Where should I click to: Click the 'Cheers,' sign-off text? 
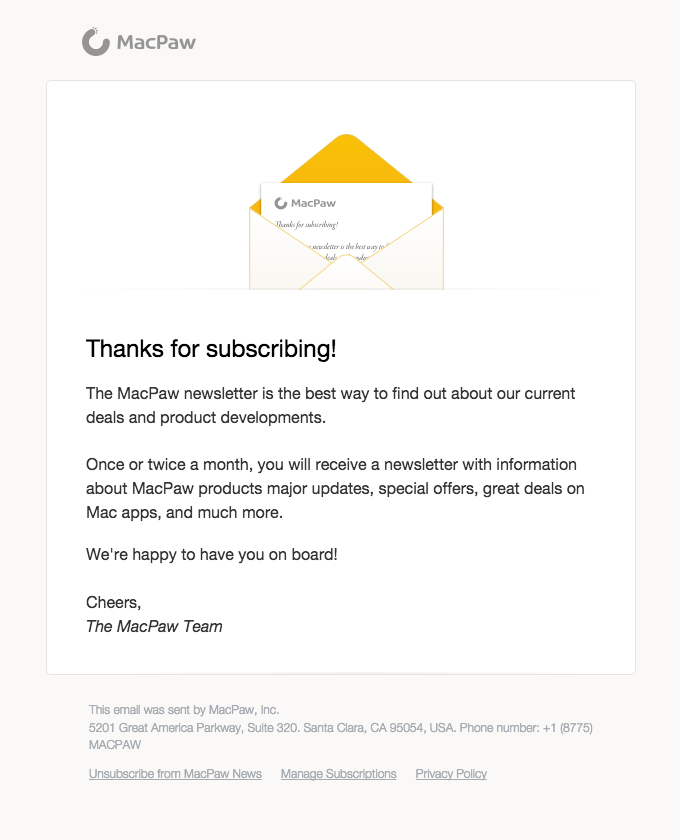click(114, 602)
